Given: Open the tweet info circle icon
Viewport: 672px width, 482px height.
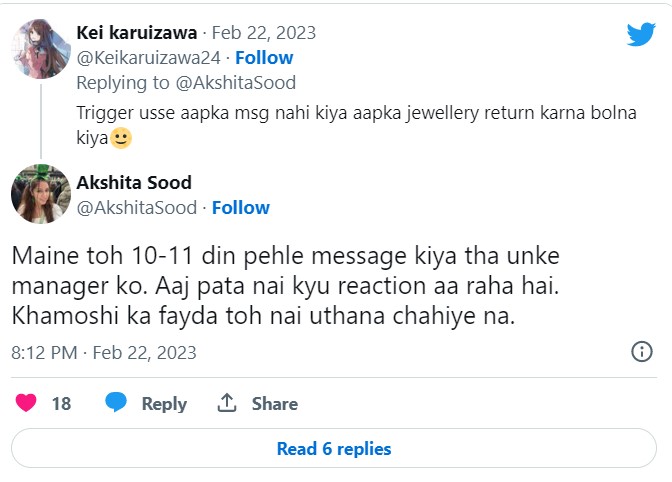Looking at the screenshot, I should pyautogui.click(x=642, y=352).
